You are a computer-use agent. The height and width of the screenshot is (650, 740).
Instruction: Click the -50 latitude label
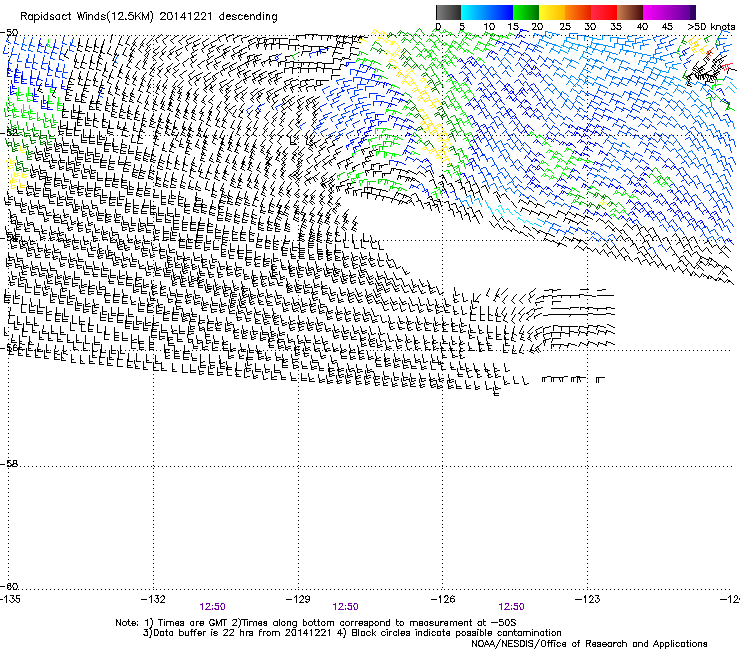pos(9,33)
